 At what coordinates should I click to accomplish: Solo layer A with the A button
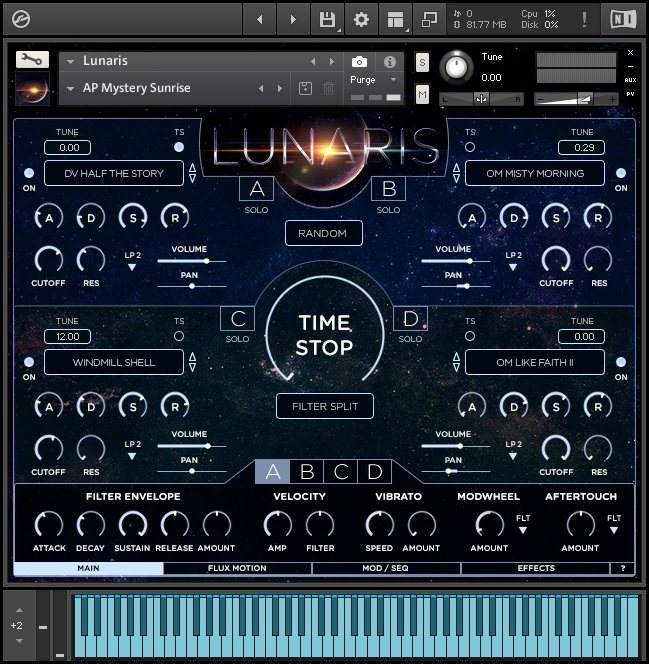[x=257, y=189]
